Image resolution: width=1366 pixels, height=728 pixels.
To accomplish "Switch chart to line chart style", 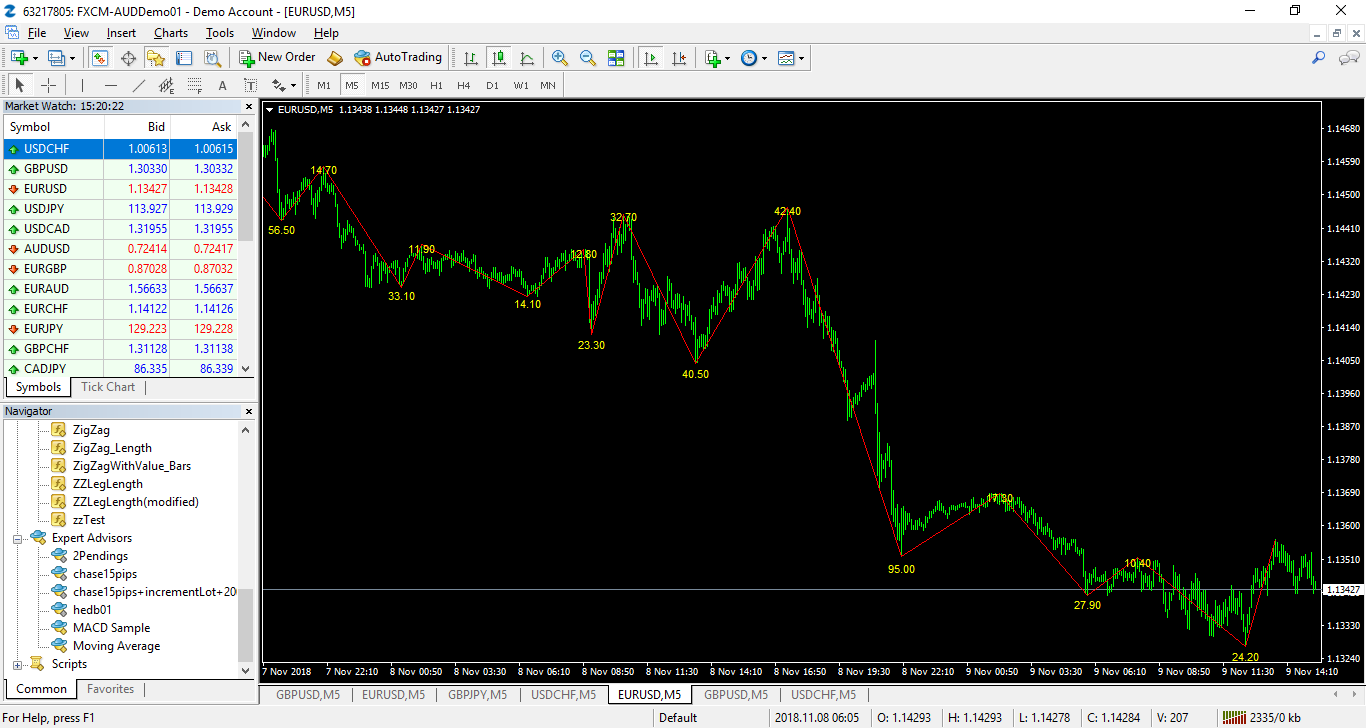I will [526, 58].
